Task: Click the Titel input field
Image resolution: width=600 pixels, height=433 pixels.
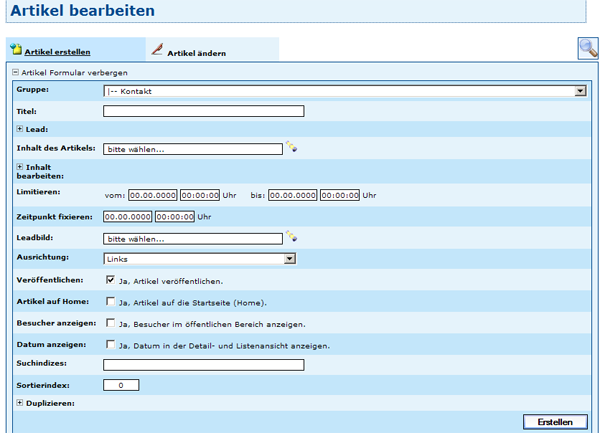Action: click(203, 111)
